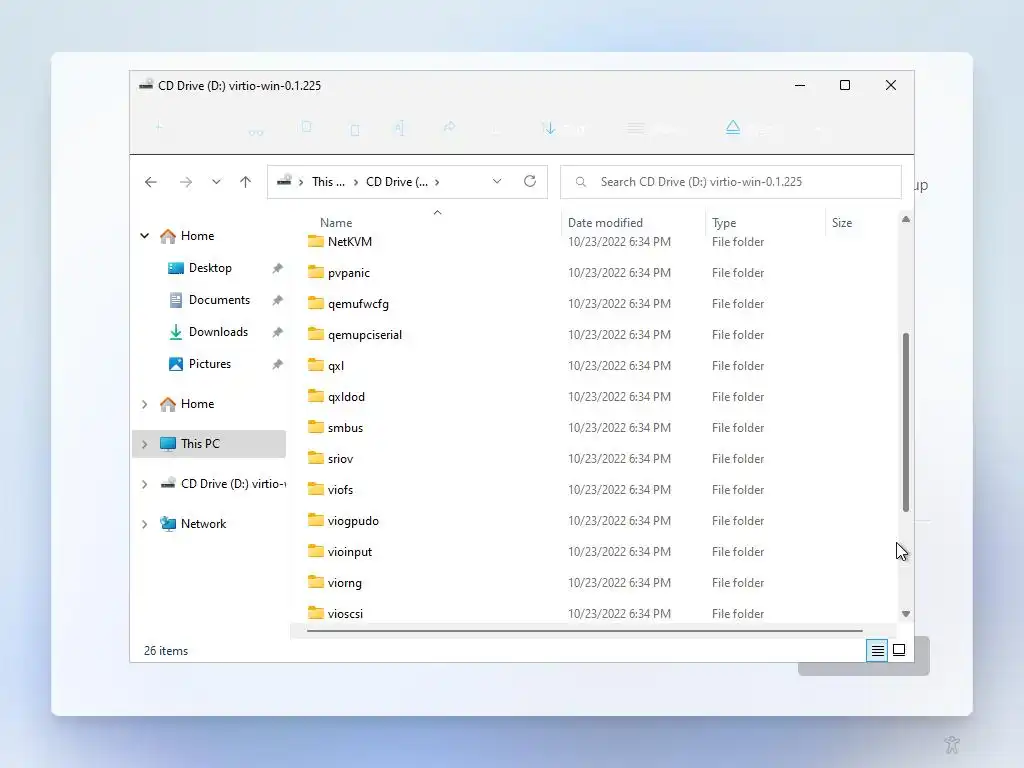Click the Eject toolbar icon
This screenshot has height=768, width=1024.
point(733,127)
